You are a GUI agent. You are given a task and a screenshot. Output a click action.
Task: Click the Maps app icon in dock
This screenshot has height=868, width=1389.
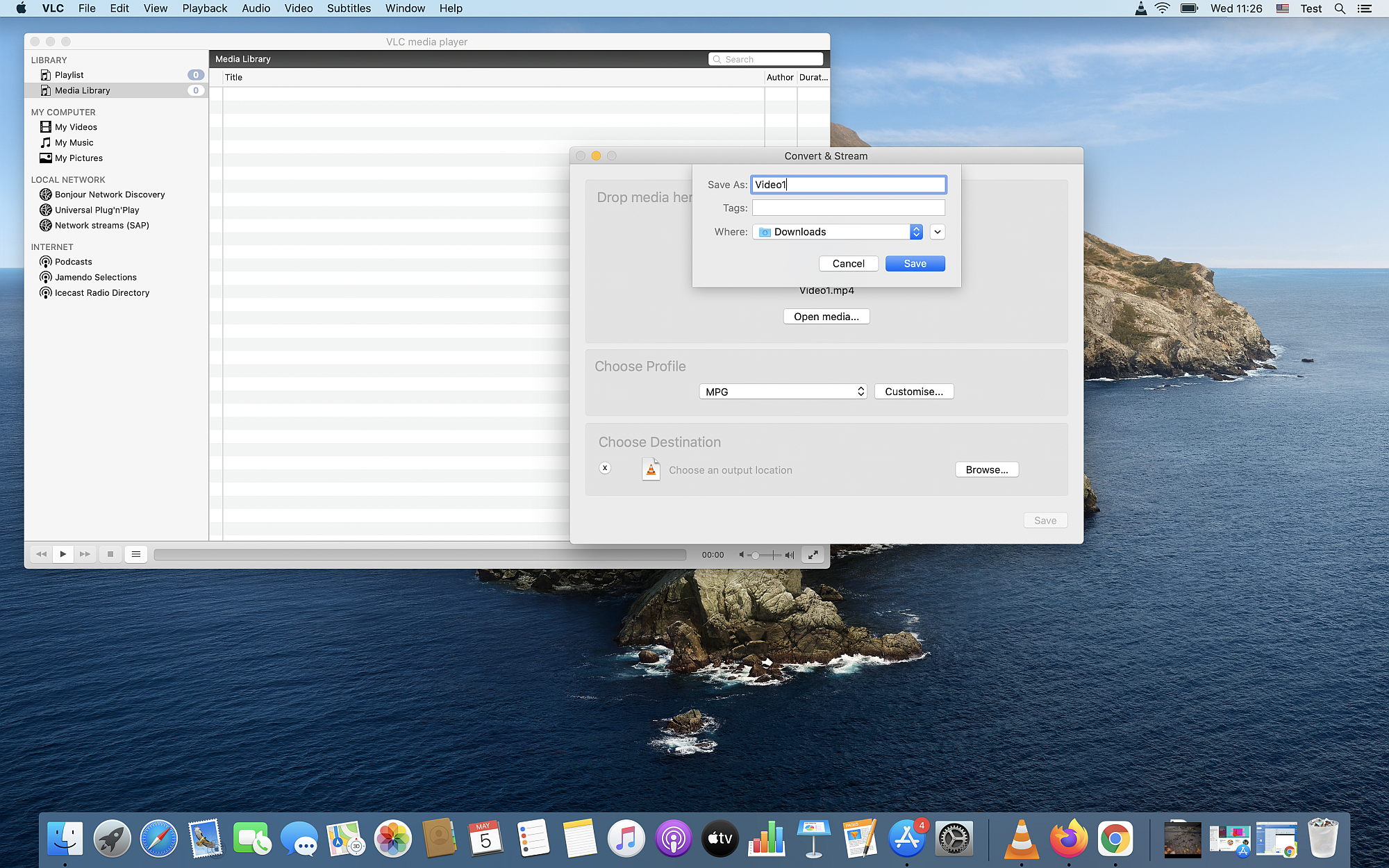click(x=345, y=839)
